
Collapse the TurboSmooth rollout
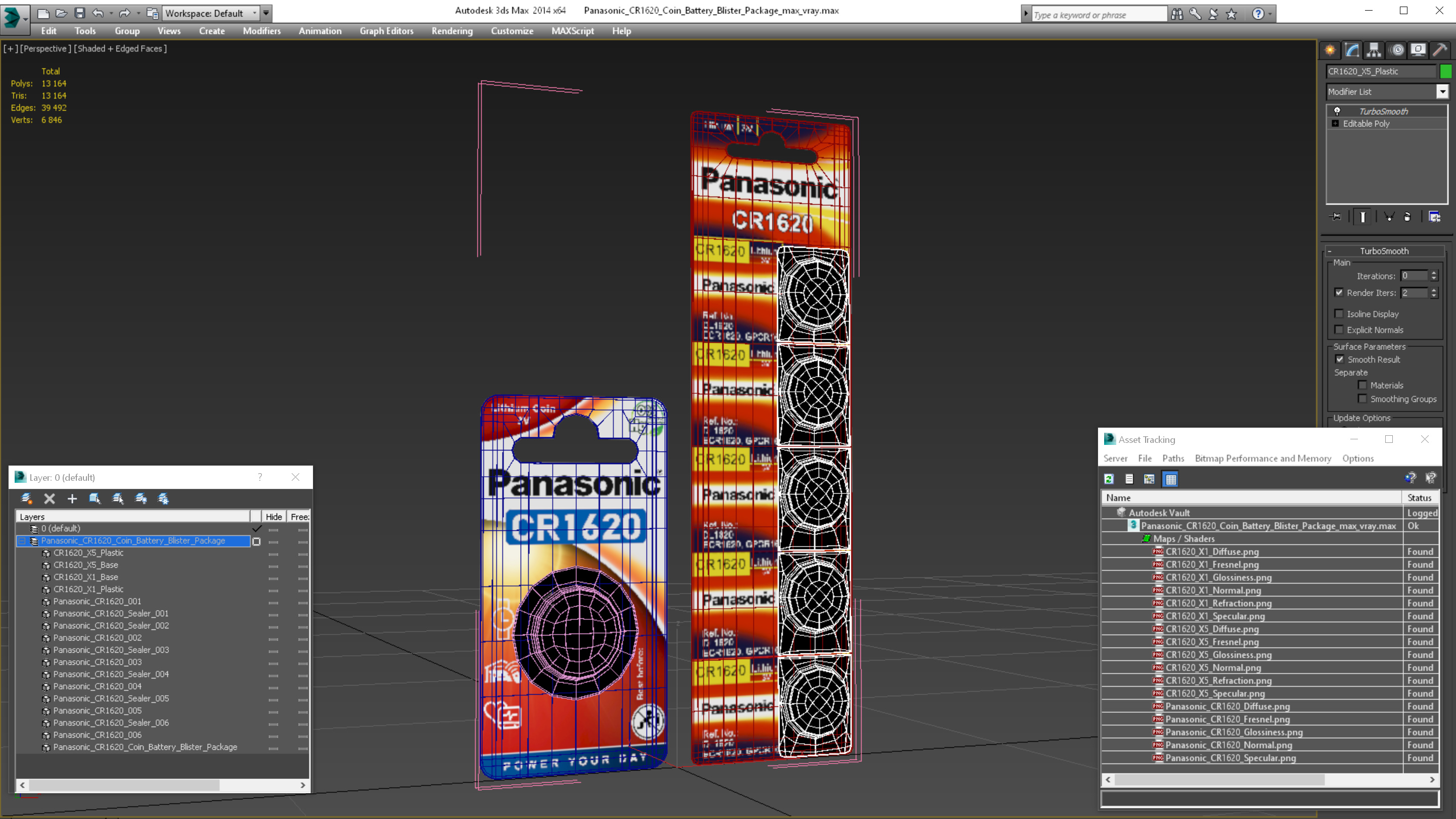click(x=1330, y=251)
